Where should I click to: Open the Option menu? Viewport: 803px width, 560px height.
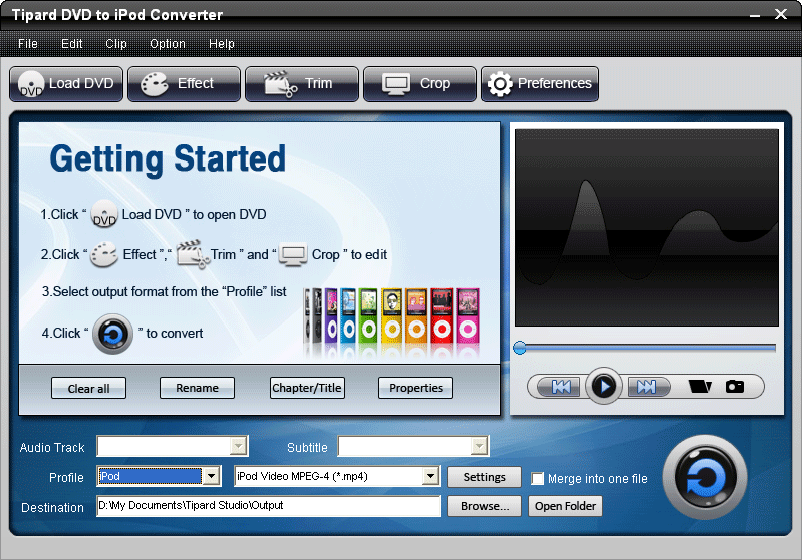coord(168,44)
